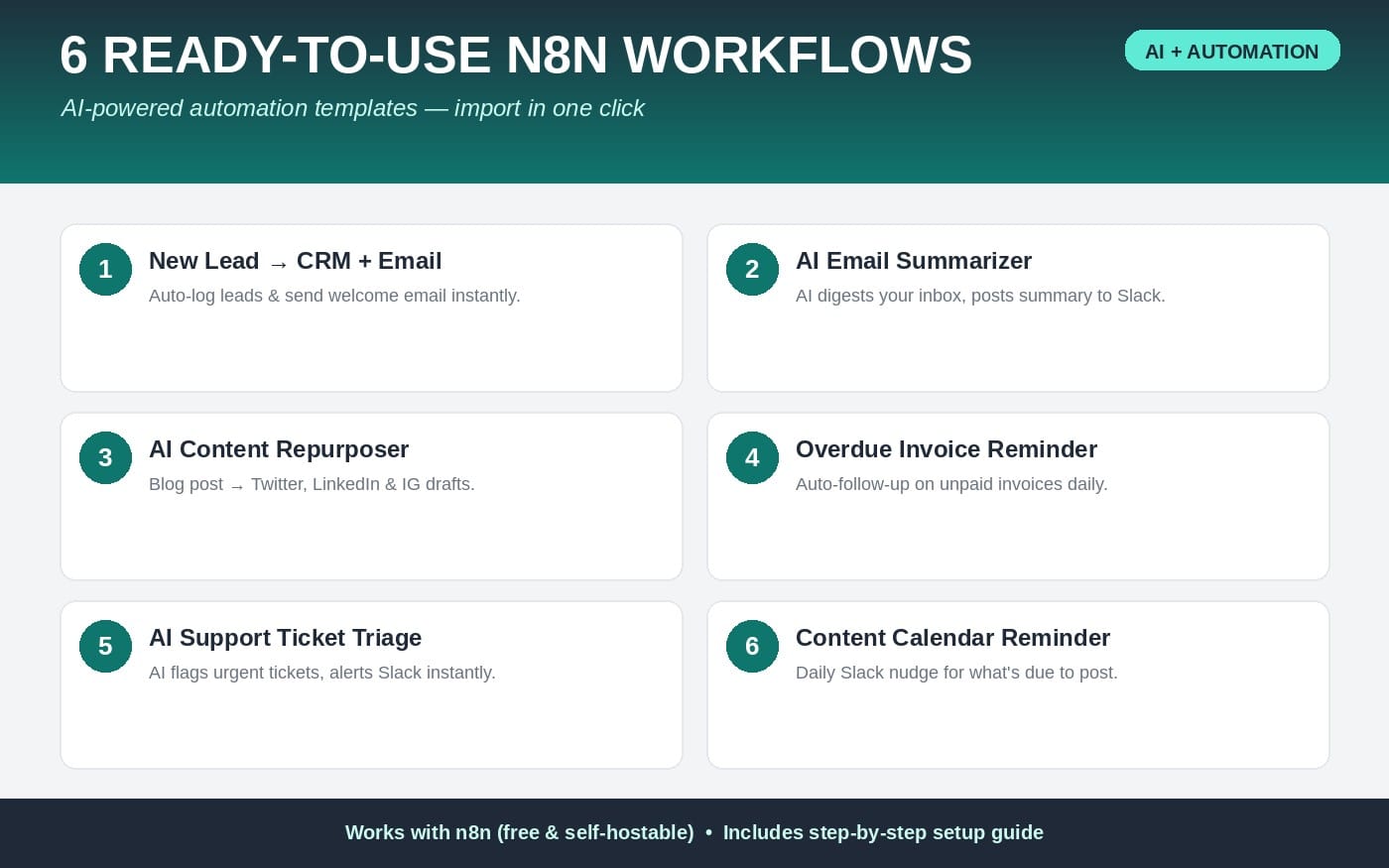1389x868 pixels.
Task: Select the 'AI Support Ticket Triage' title
Action: click(286, 638)
